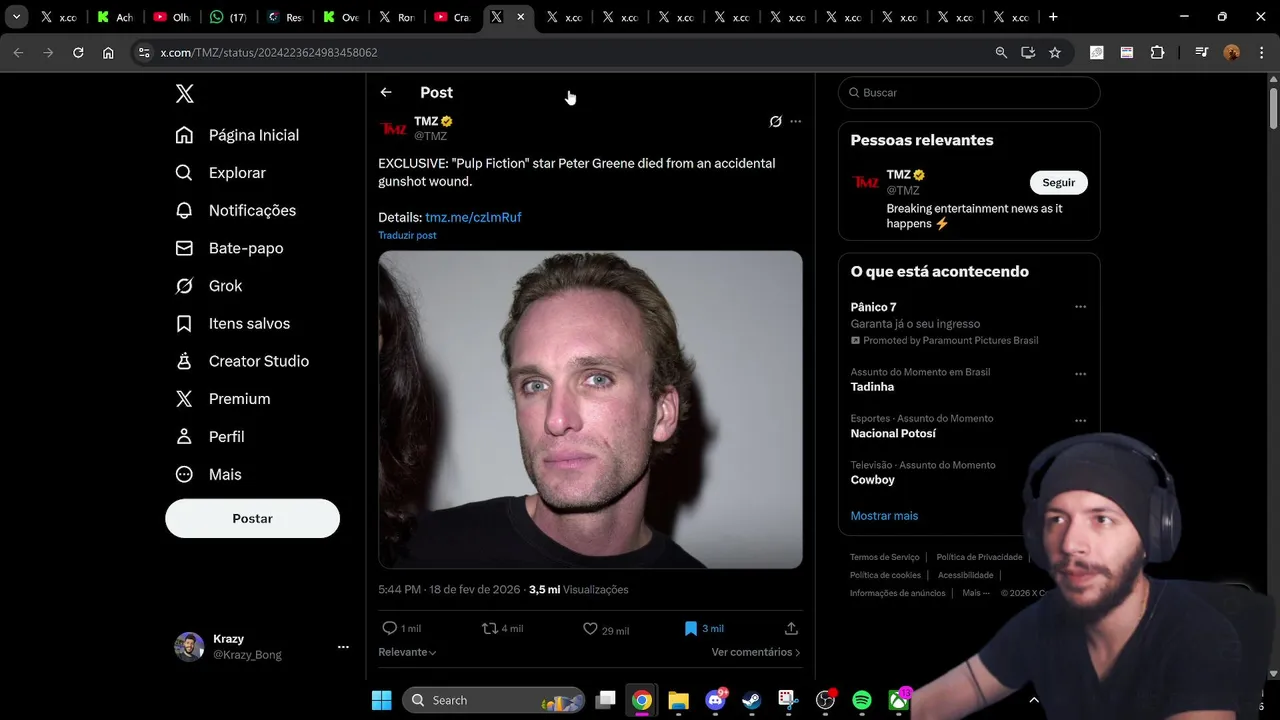Open Acessibilidade footer link

[x=965, y=575]
